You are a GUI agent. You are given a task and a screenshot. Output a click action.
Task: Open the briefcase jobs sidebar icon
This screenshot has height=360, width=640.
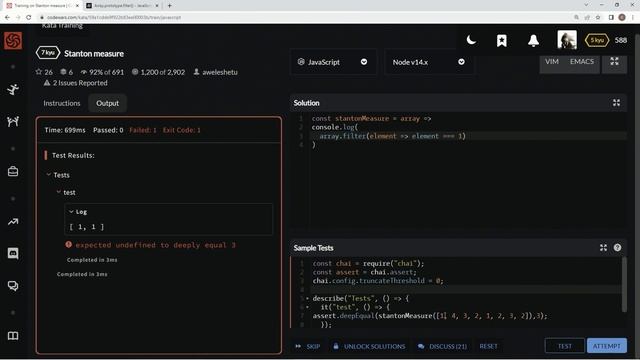point(13,171)
